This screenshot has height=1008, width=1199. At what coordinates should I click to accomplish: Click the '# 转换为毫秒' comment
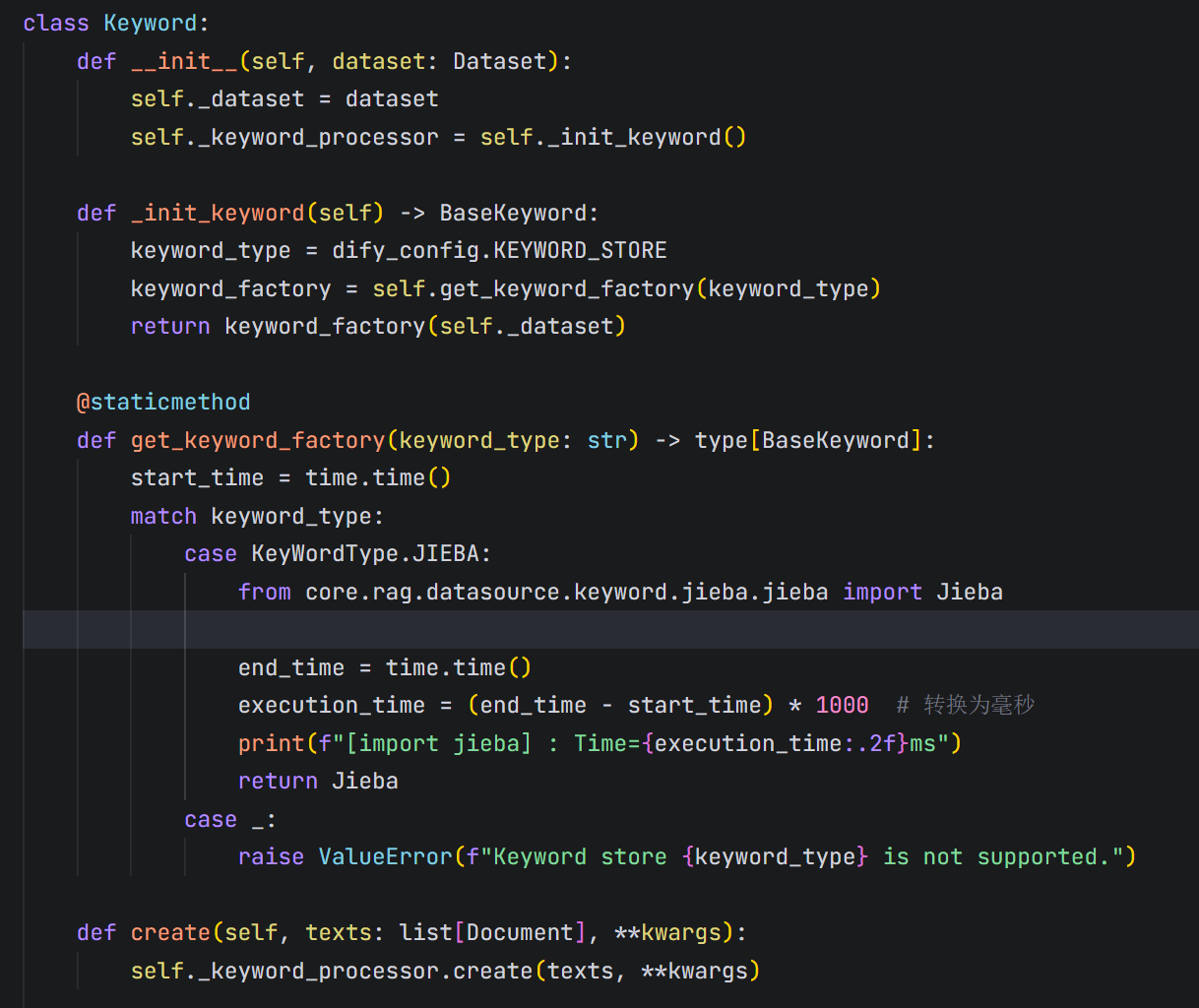pyautogui.click(x=966, y=705)
